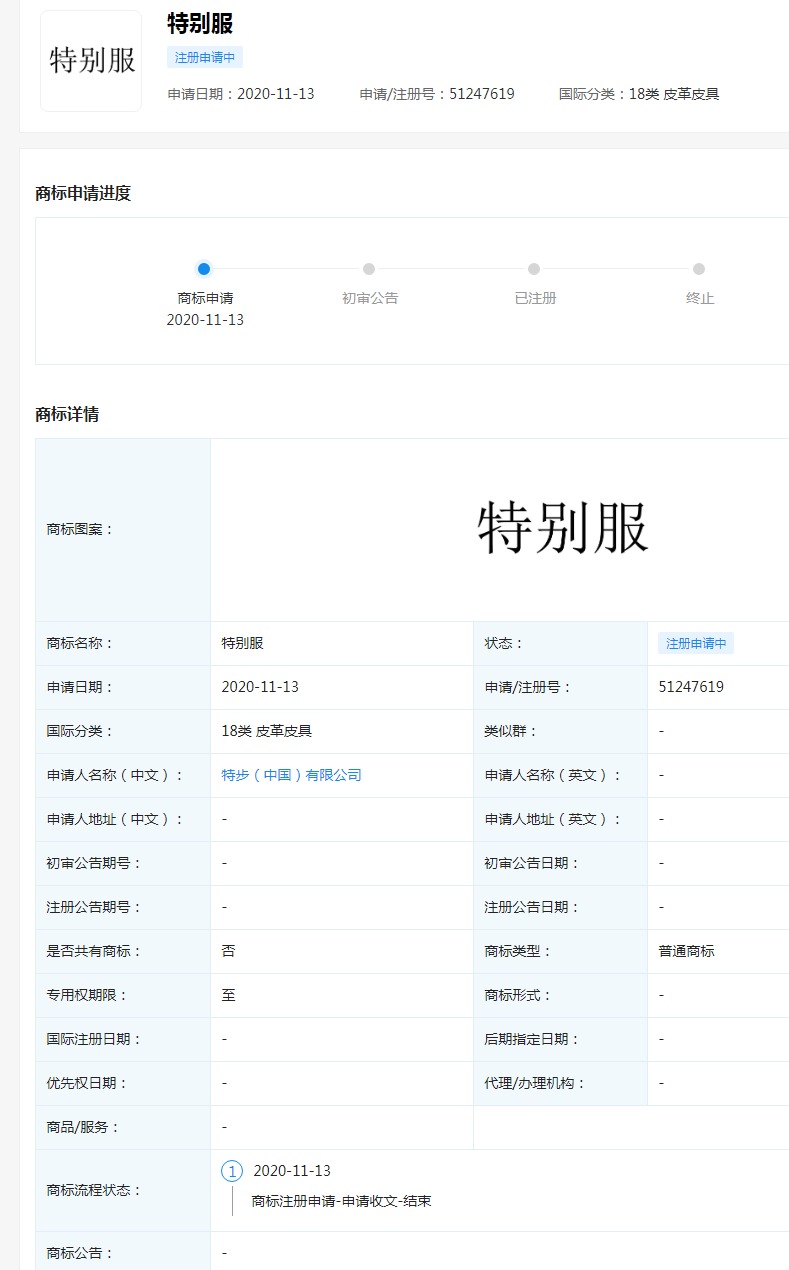The height and width of the screenshot is (1270, 789).
Task: Click the 注册申请中 badge in the 状态 row
Action: (x=696, y=643)
